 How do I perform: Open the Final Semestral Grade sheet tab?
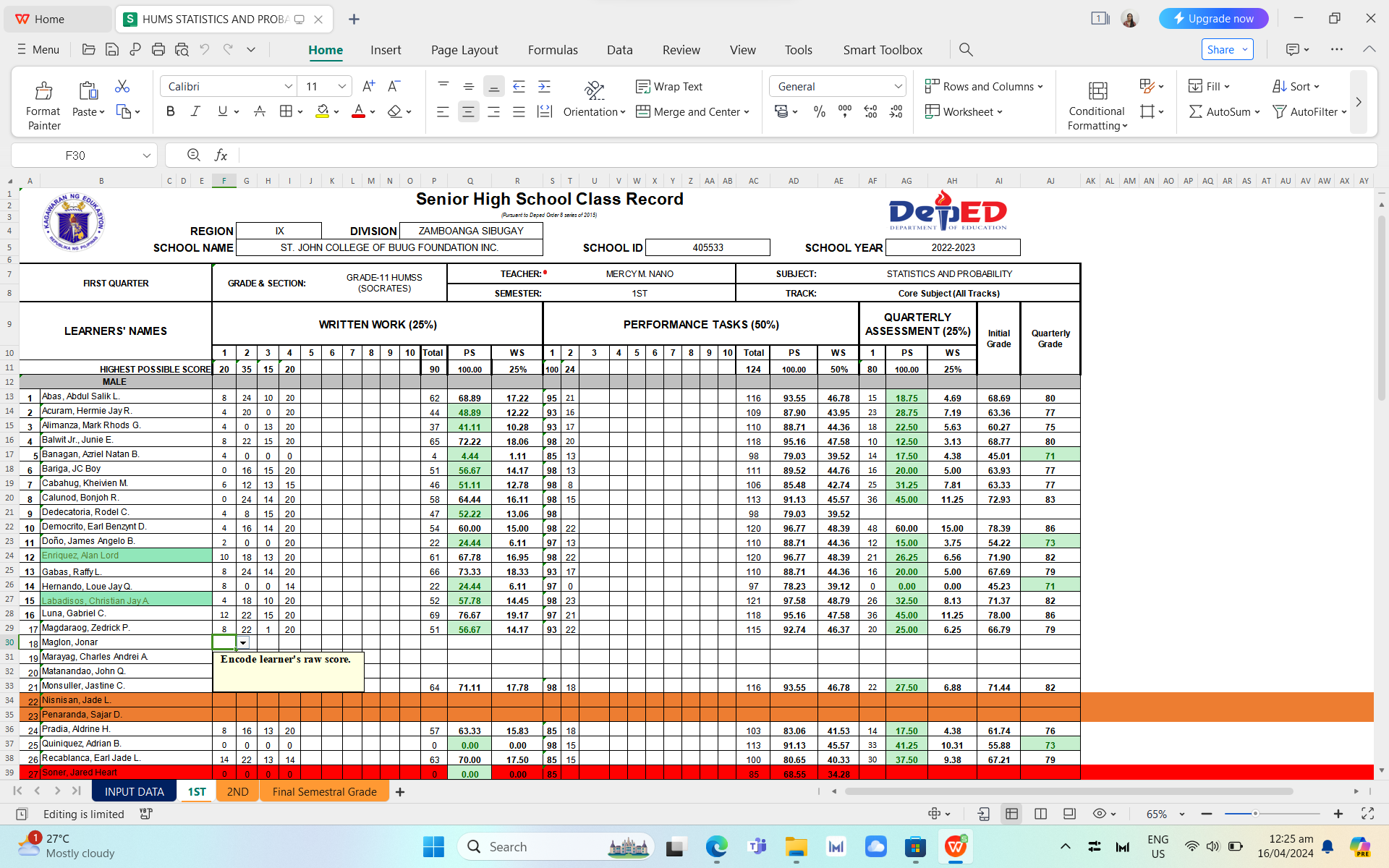pos(324,791)
